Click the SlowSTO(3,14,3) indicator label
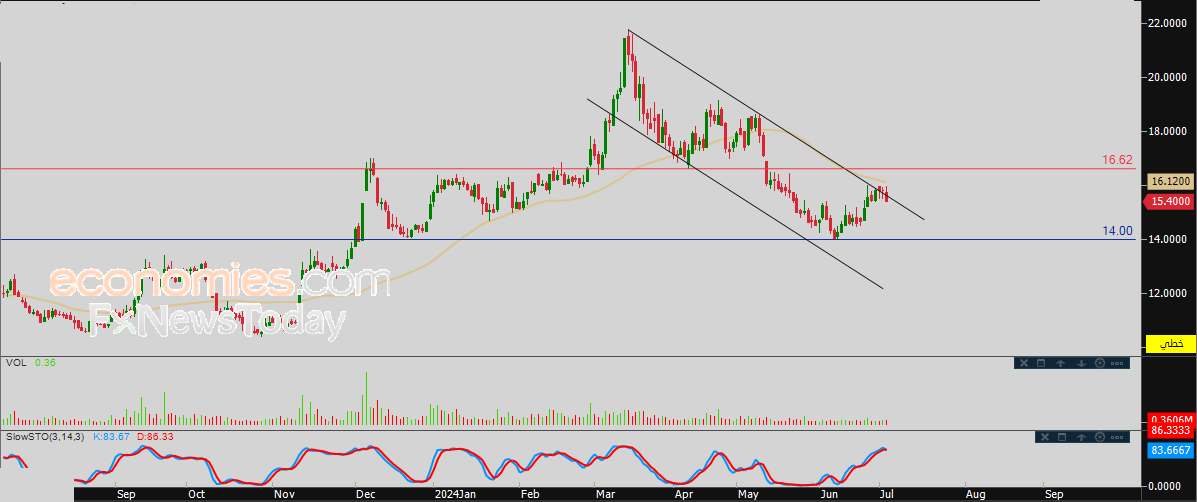Image resolution: width=1197 pixels, height=502 pixels. (x=46, y=436)
